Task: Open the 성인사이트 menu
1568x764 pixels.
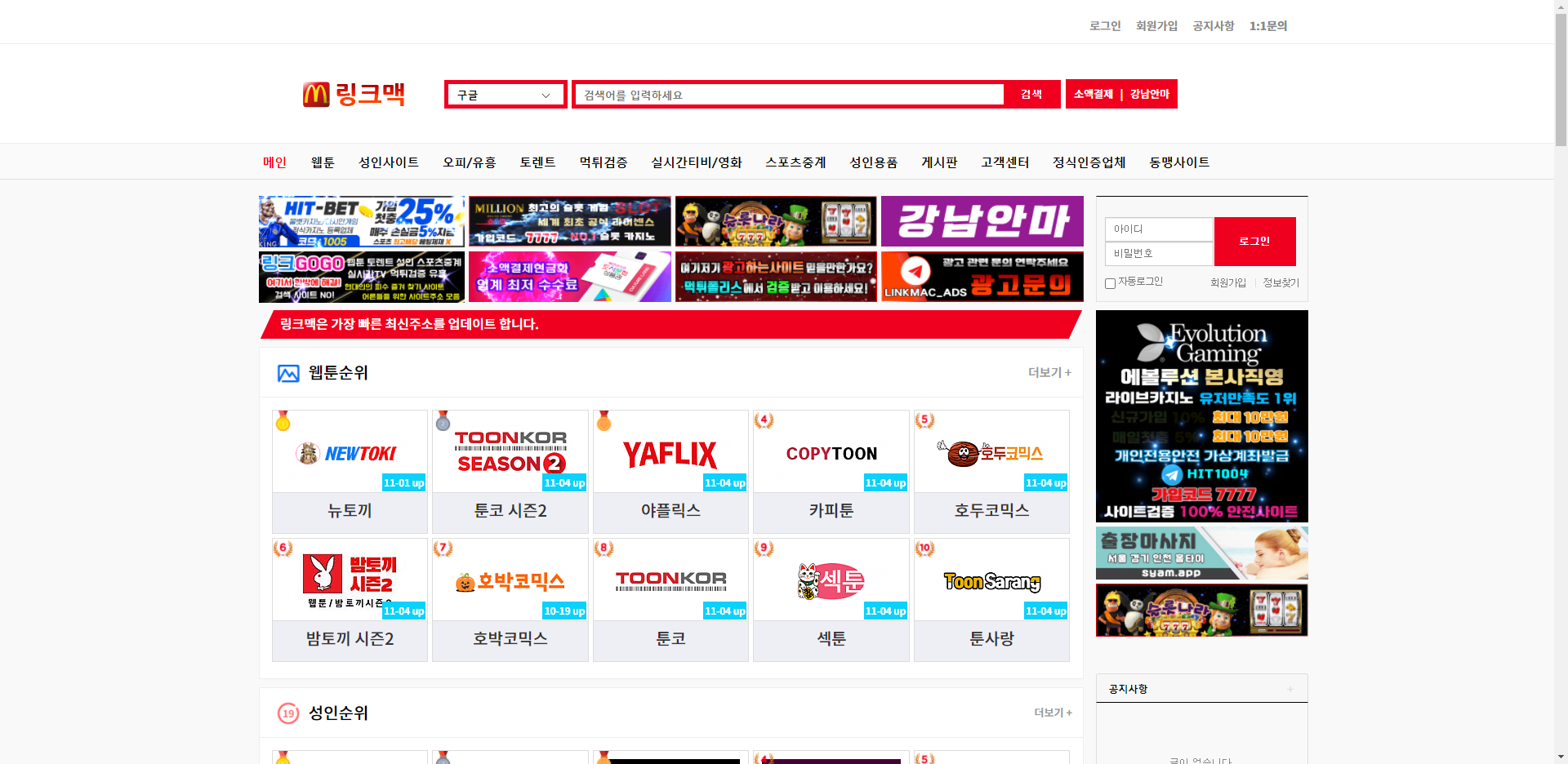Action: click(x=389, y=162)
